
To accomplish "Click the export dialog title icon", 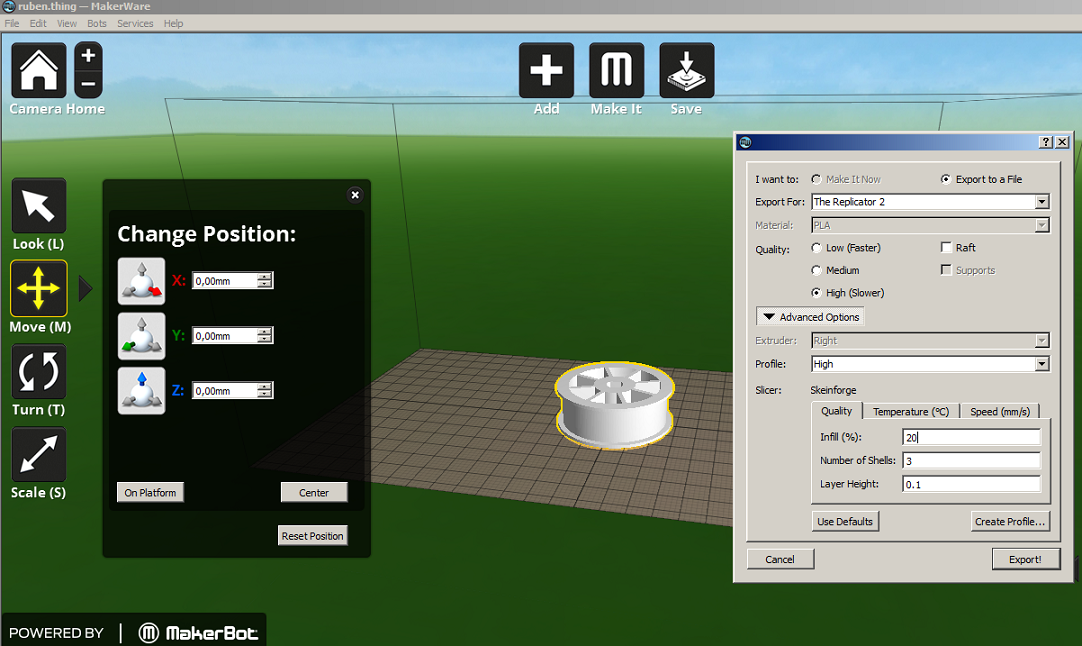I will point(745,142).
